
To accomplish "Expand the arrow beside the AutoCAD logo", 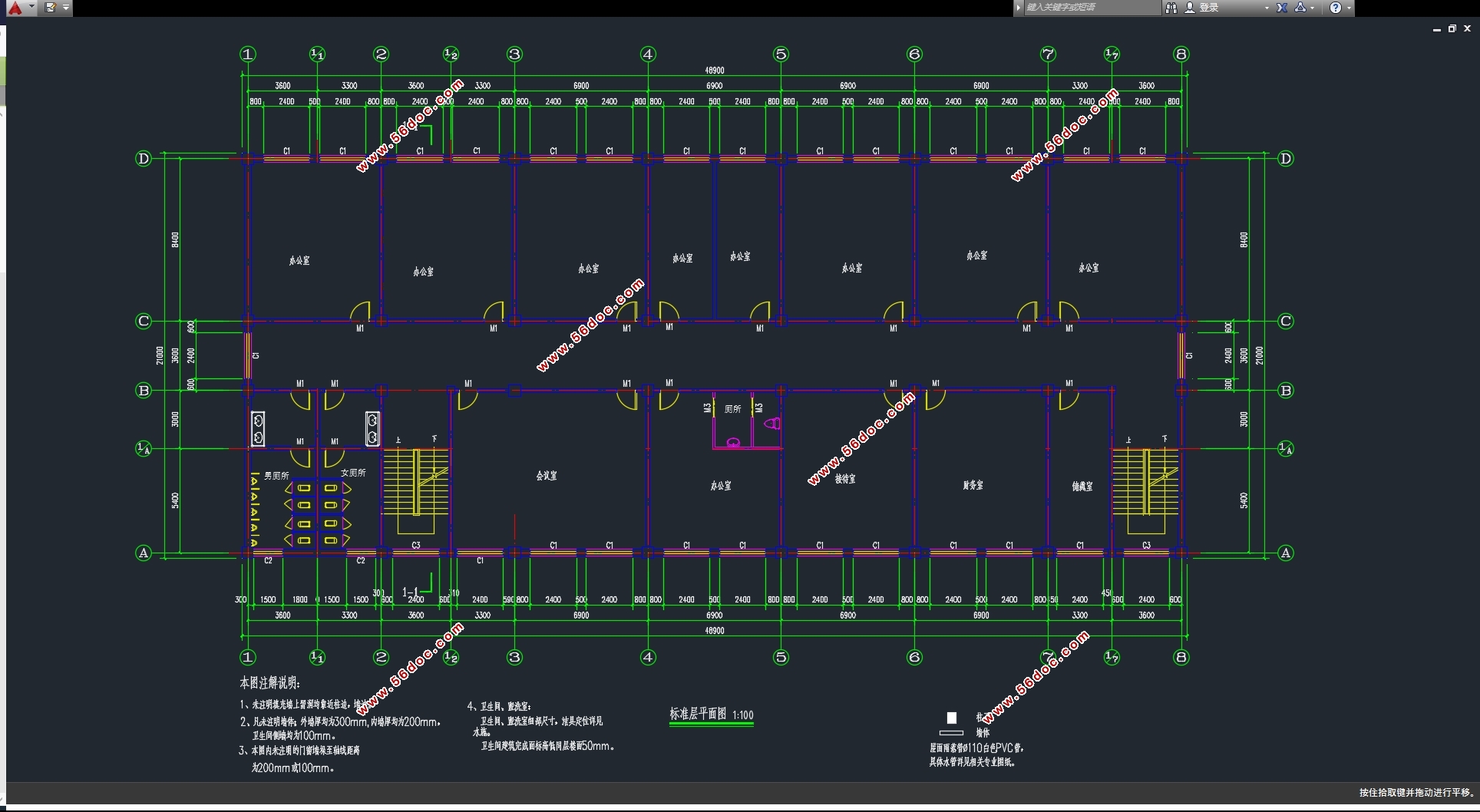I will (31, 8).
